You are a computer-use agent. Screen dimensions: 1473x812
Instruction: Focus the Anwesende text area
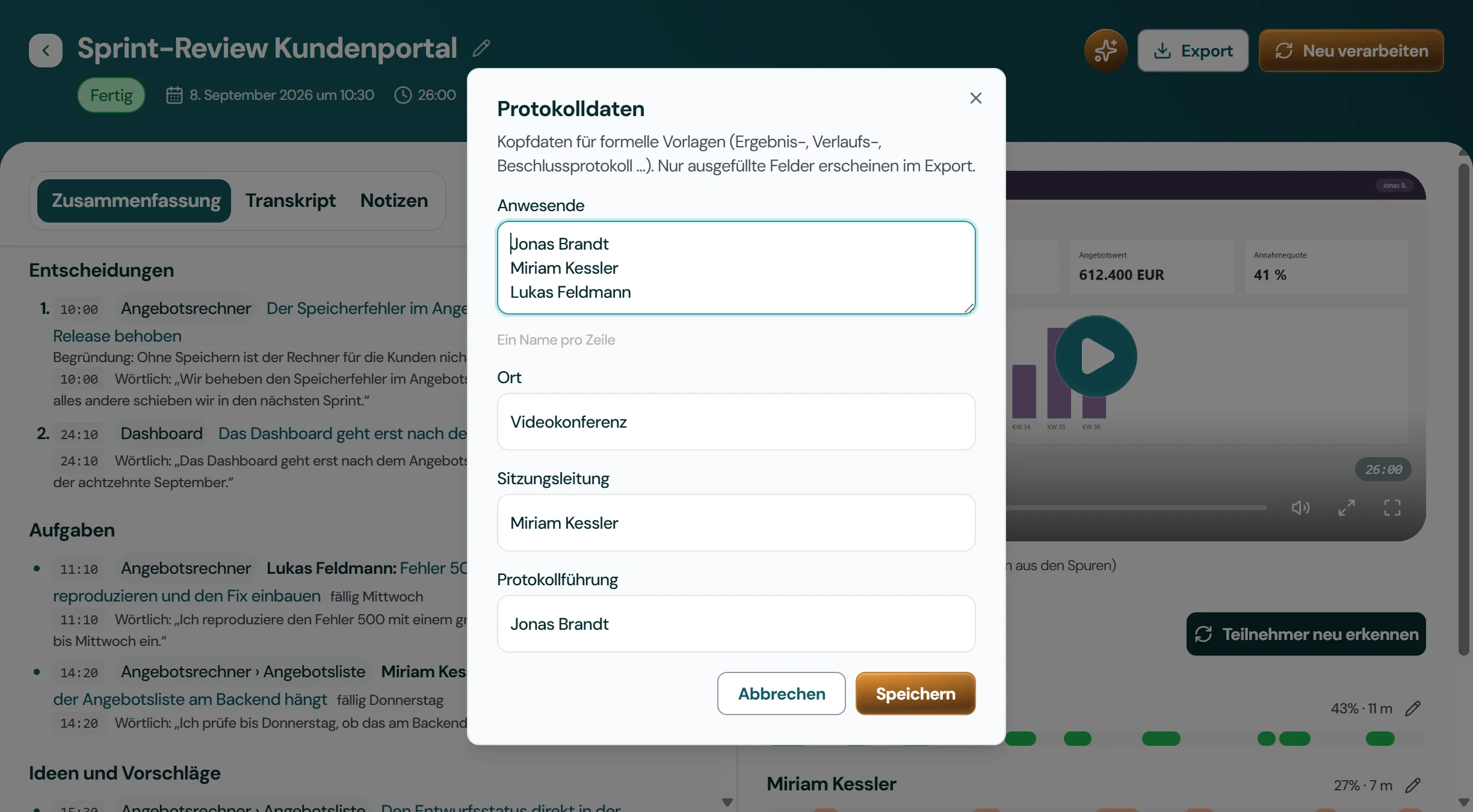pyautogui.click(x=736, y=268)
